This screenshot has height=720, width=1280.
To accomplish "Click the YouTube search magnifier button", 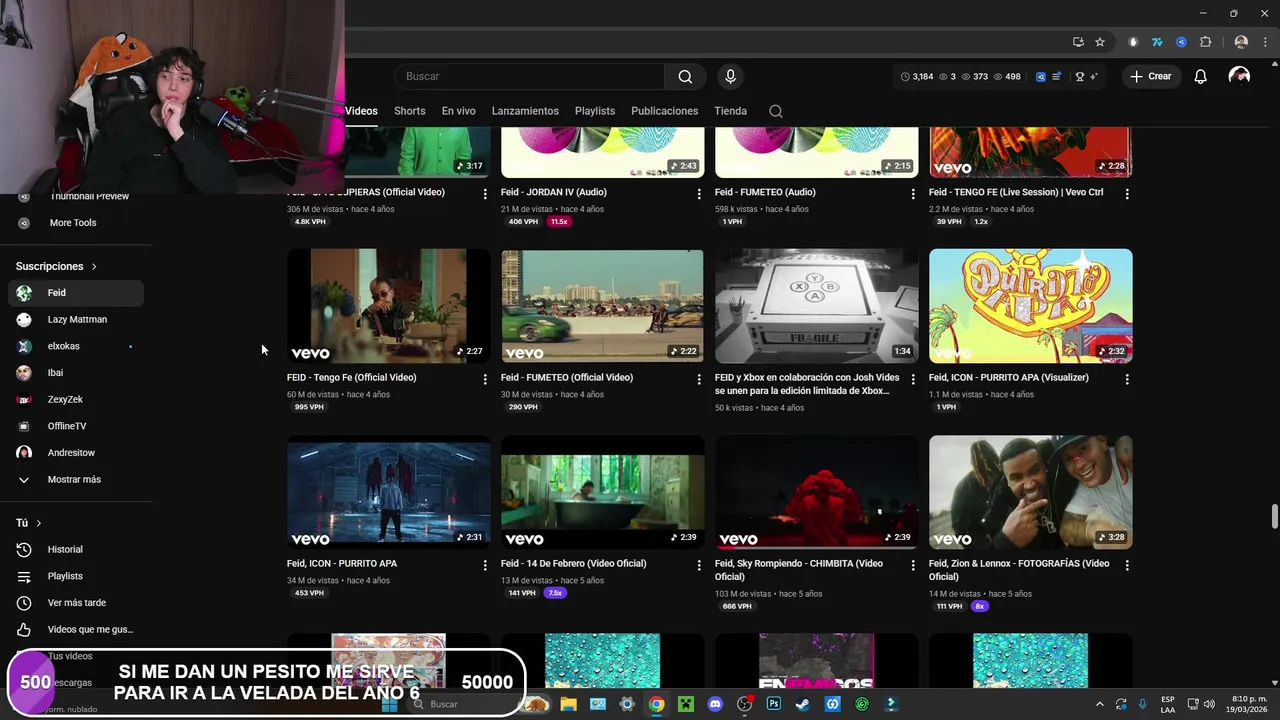I will 685,76.
